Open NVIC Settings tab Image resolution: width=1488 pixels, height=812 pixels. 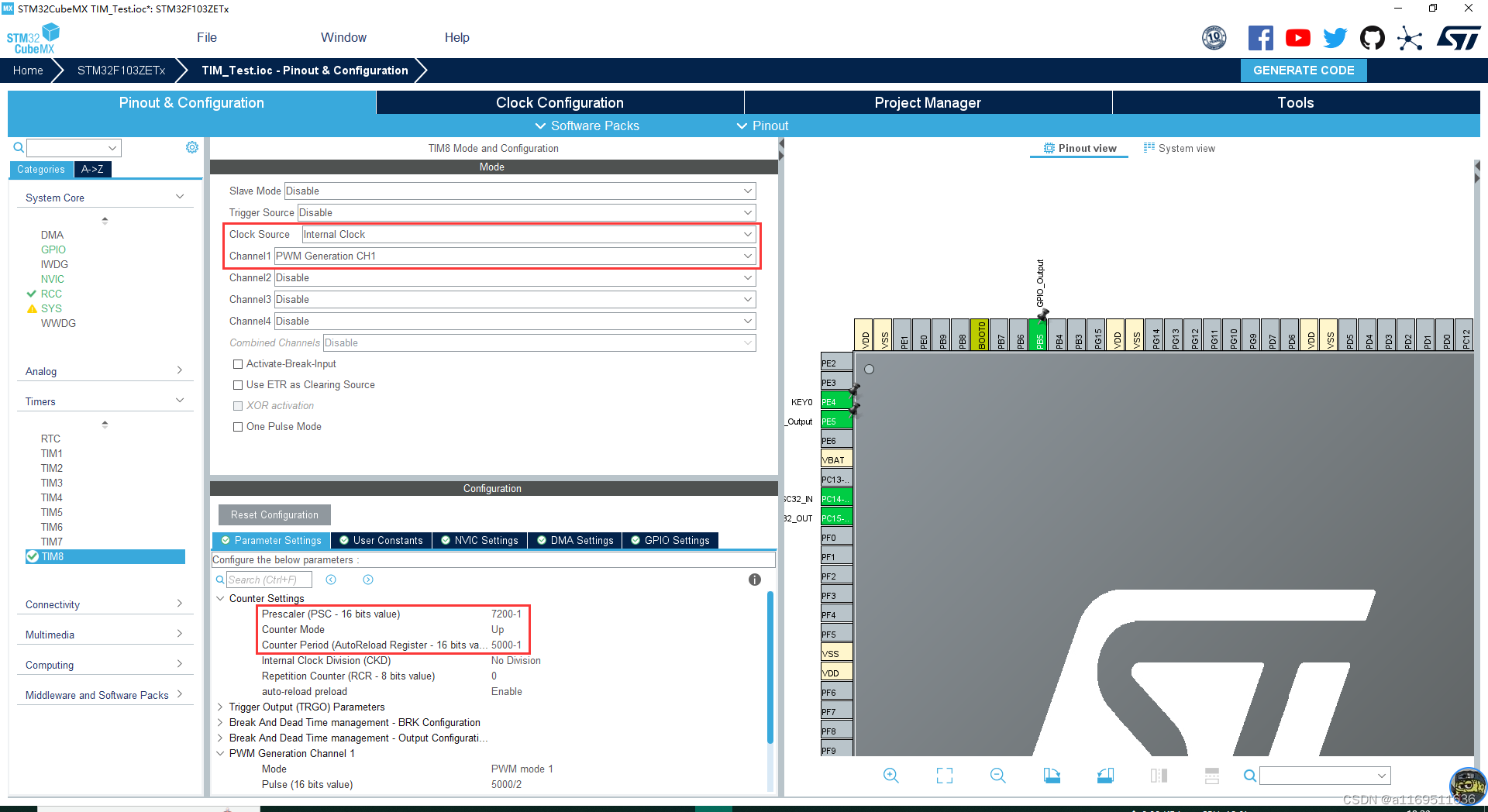(480, 540)
